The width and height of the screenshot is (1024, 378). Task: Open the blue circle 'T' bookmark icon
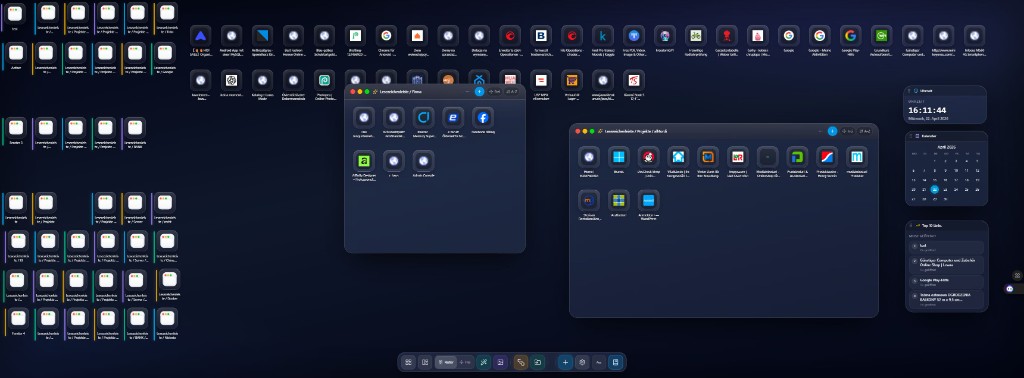coord(633,36)
